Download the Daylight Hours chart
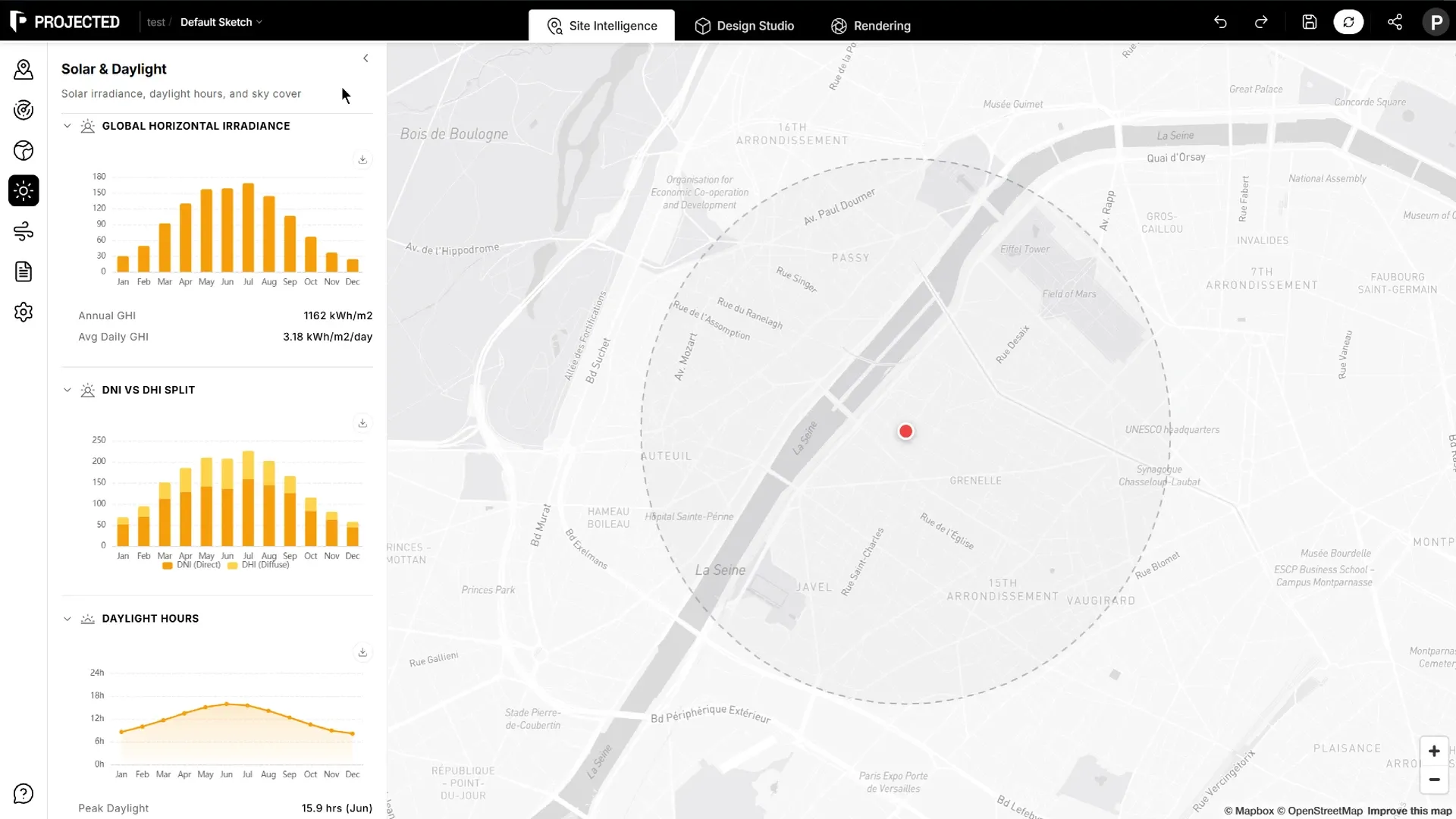The width and height of the screenshot is (1456, 819). point(362,652)
